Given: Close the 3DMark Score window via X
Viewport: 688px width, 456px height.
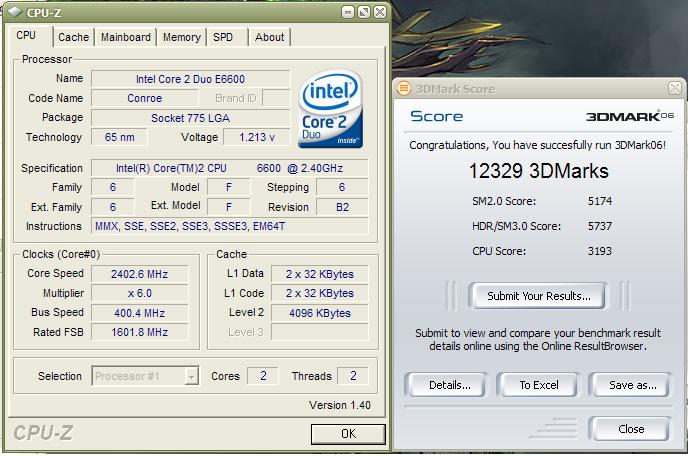Looking at the screenshot, I should 675,88.
